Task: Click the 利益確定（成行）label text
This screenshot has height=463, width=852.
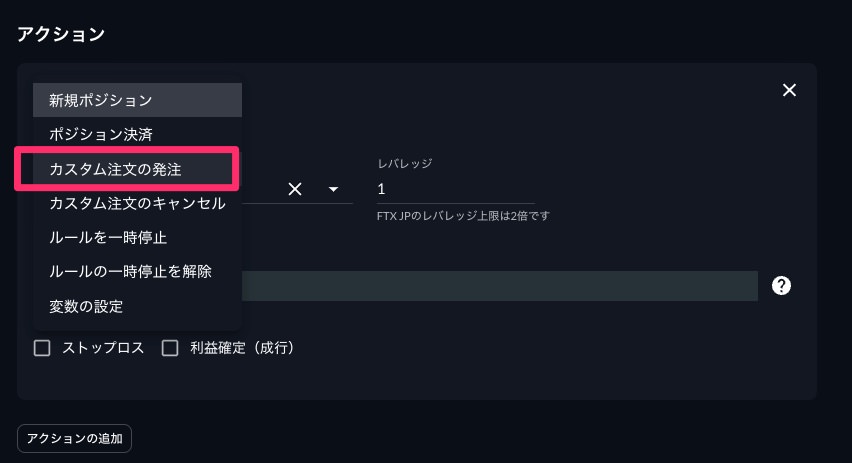Action: (242, 348)
